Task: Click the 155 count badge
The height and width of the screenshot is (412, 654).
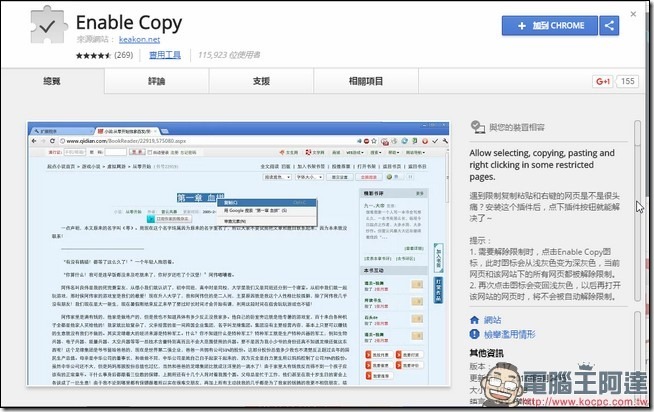Action: point(627,81)
